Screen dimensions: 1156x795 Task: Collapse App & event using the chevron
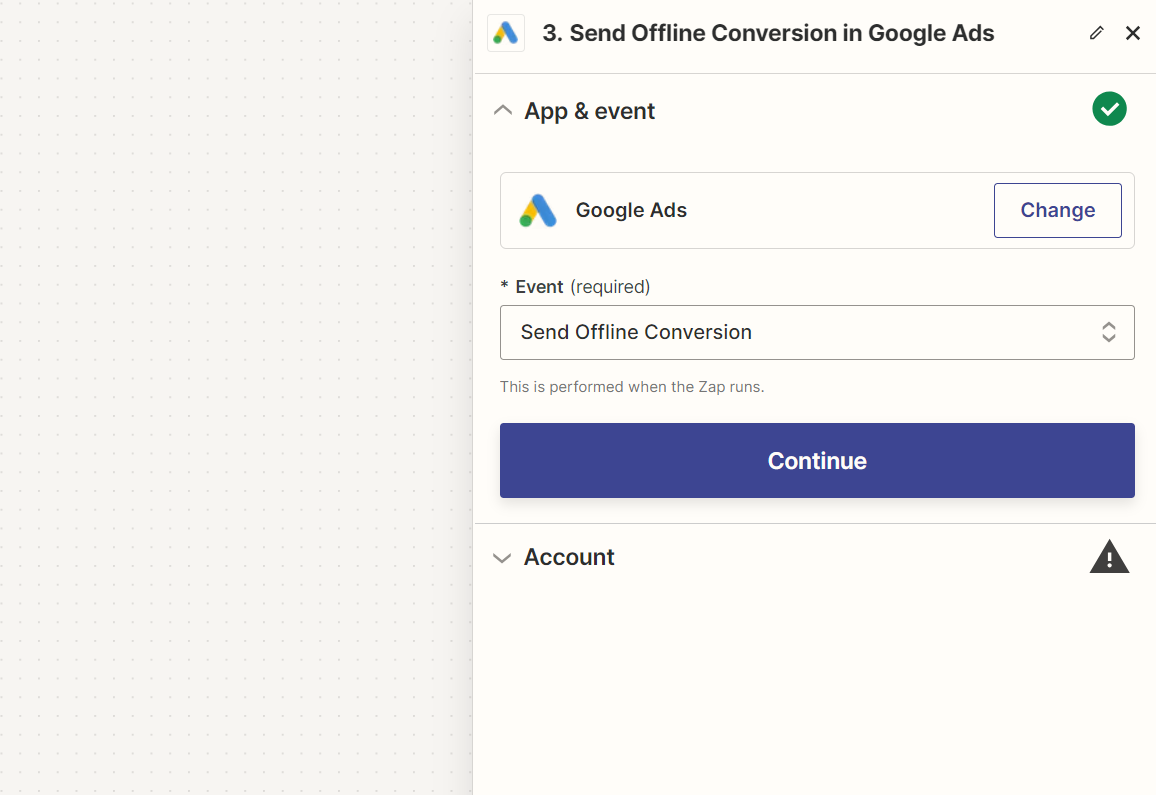(503, 111)
